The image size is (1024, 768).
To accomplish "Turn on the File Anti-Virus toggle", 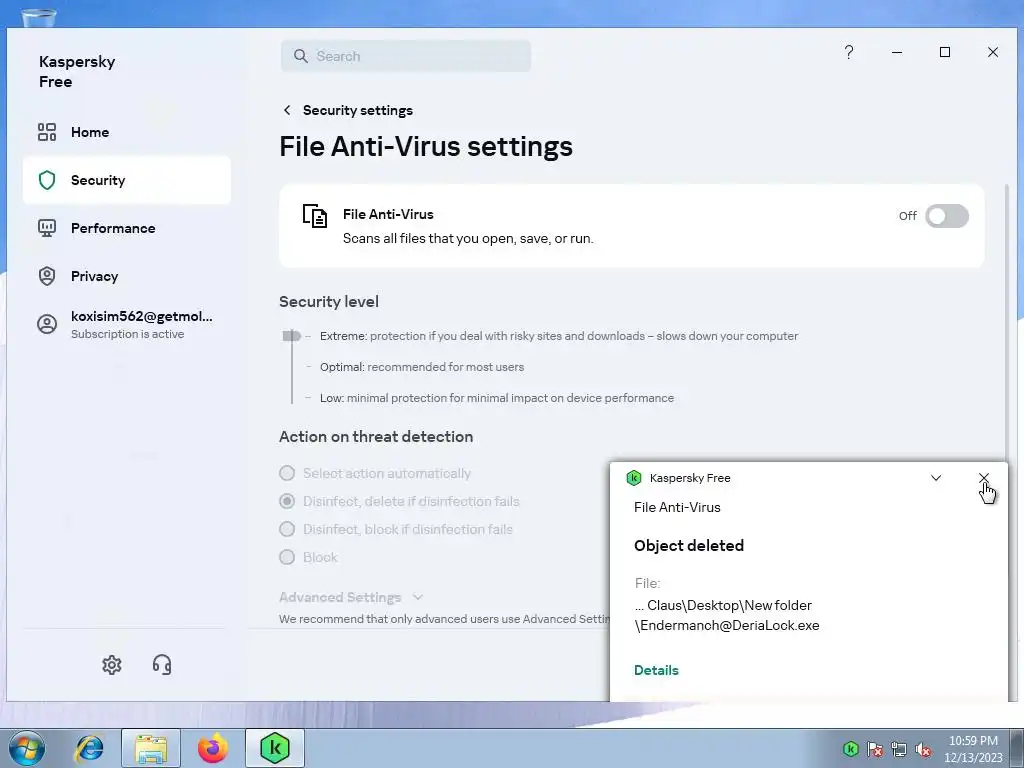I will coord(947,216).
